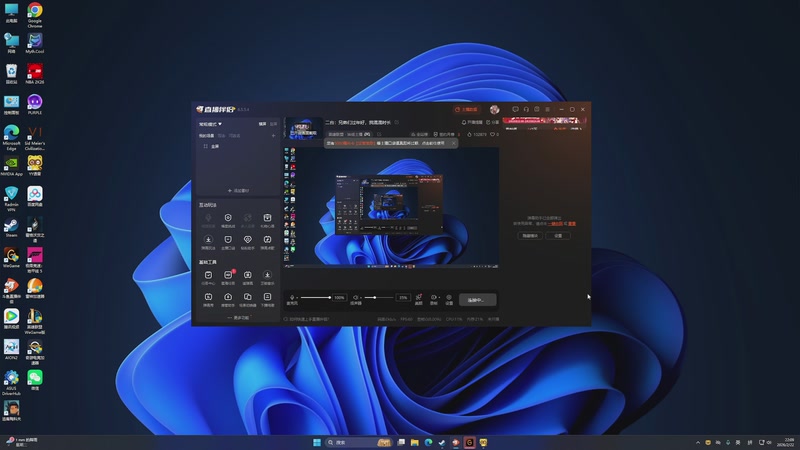
Task: Open the regular-mode dropdown at panel top
Action: click(210, 124)
